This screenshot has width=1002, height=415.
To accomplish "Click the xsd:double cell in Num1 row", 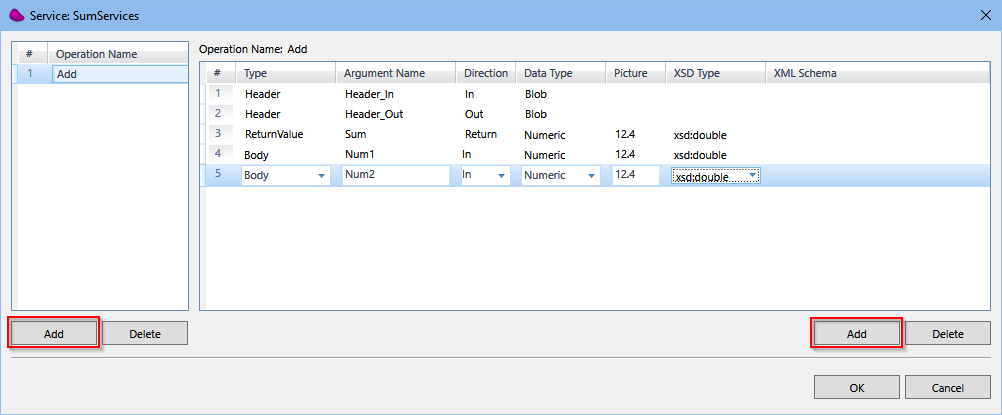I will tap(700, 155).
